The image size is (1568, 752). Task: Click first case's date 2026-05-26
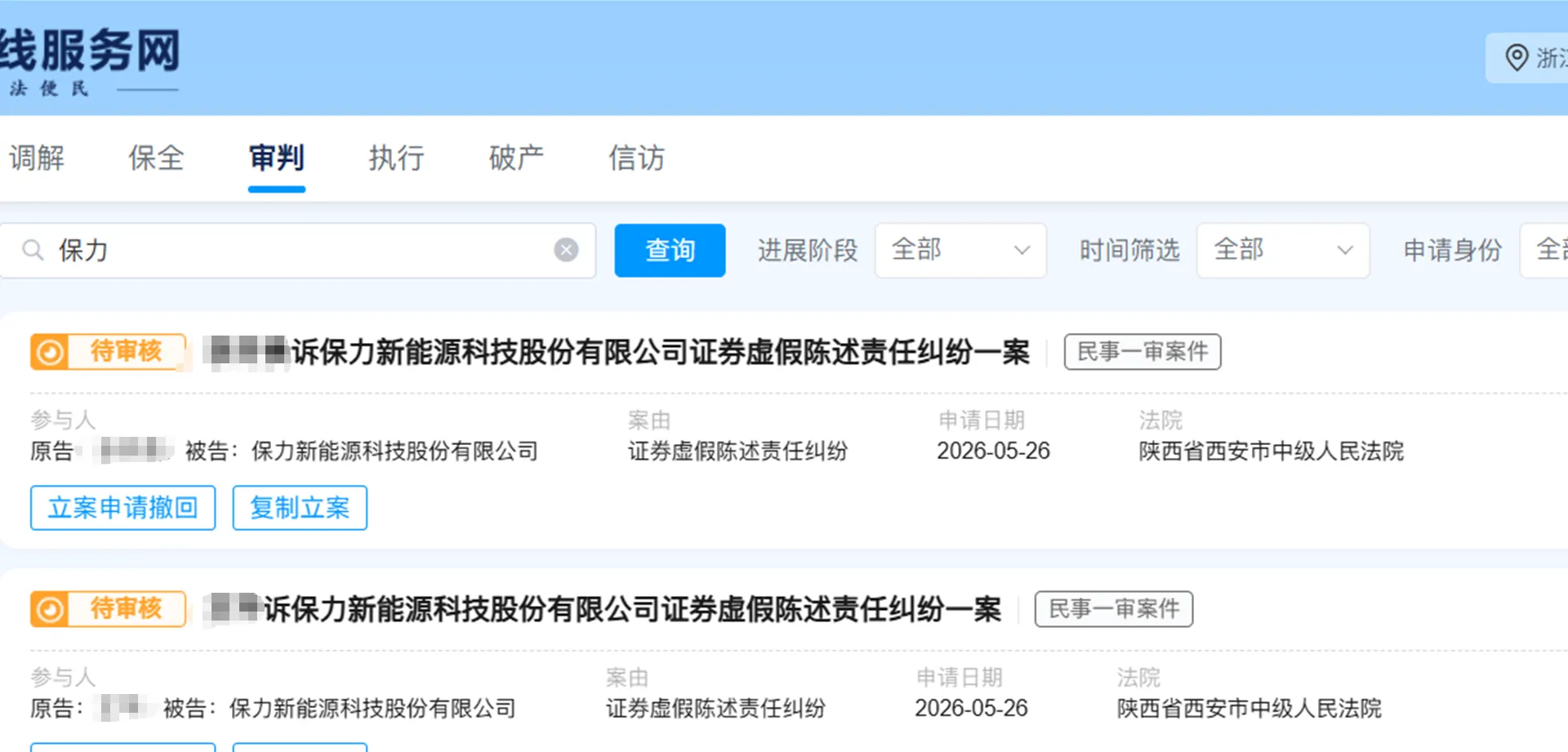coord(993,451)
